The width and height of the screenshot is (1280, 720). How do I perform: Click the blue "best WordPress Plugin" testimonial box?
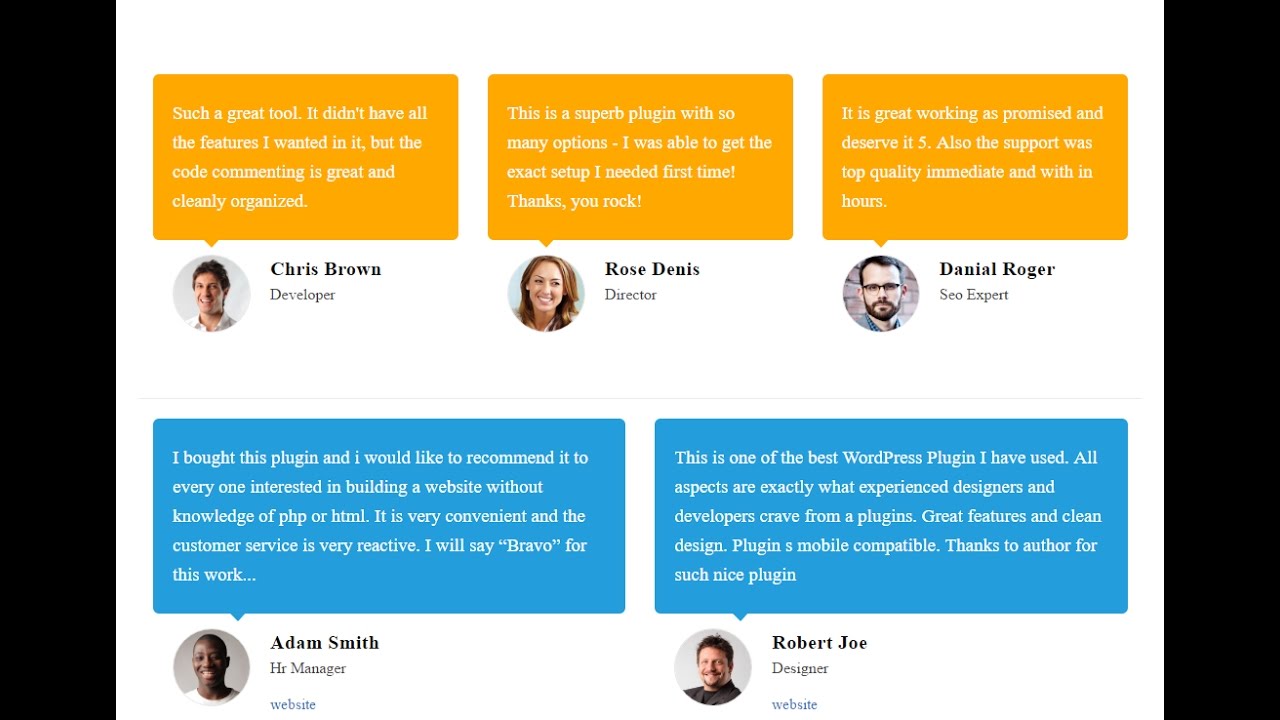[891, 516]
